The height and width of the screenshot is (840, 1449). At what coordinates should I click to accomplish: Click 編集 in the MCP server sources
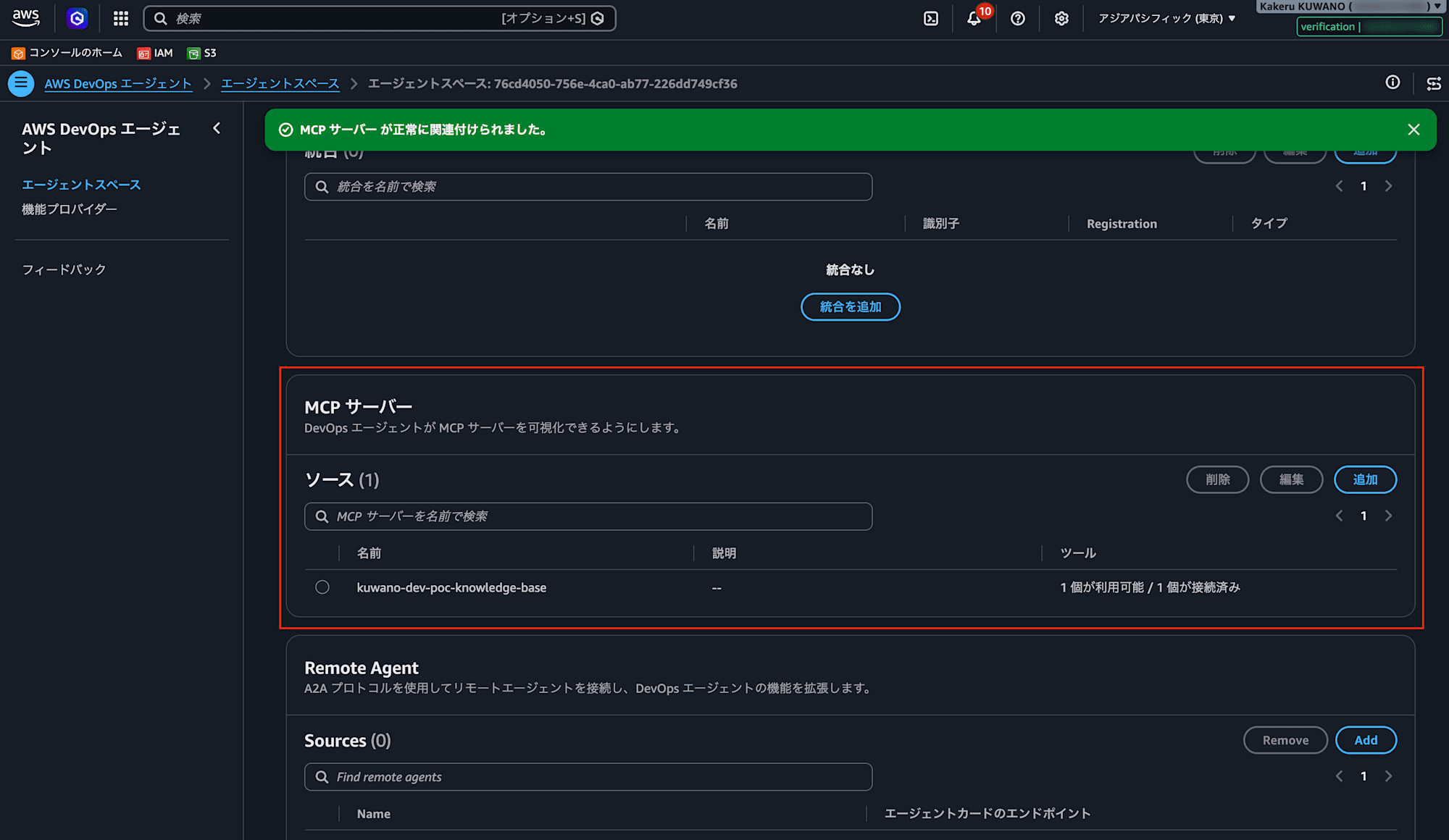[1291, 479]
